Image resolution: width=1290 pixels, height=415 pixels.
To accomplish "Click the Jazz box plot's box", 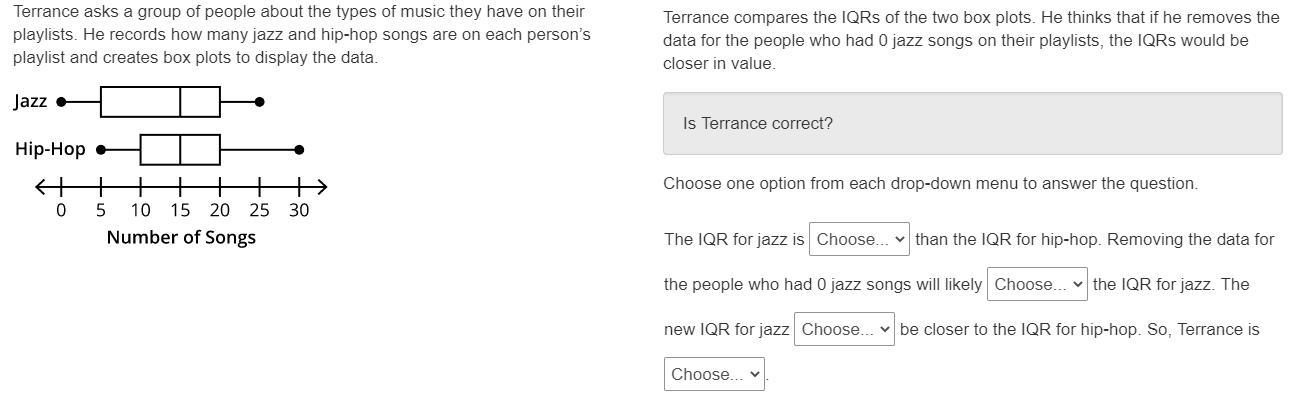I will (x=160, y=102).
